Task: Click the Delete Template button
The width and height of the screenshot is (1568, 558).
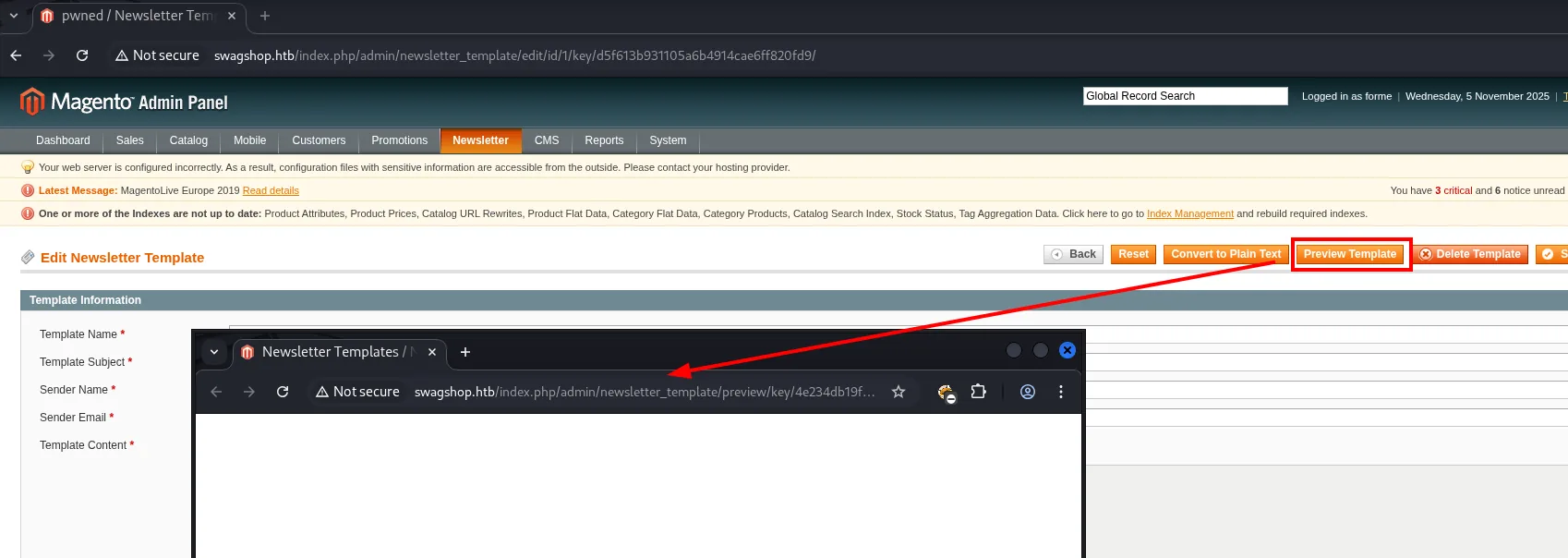Action: (x=1470, y=254)
